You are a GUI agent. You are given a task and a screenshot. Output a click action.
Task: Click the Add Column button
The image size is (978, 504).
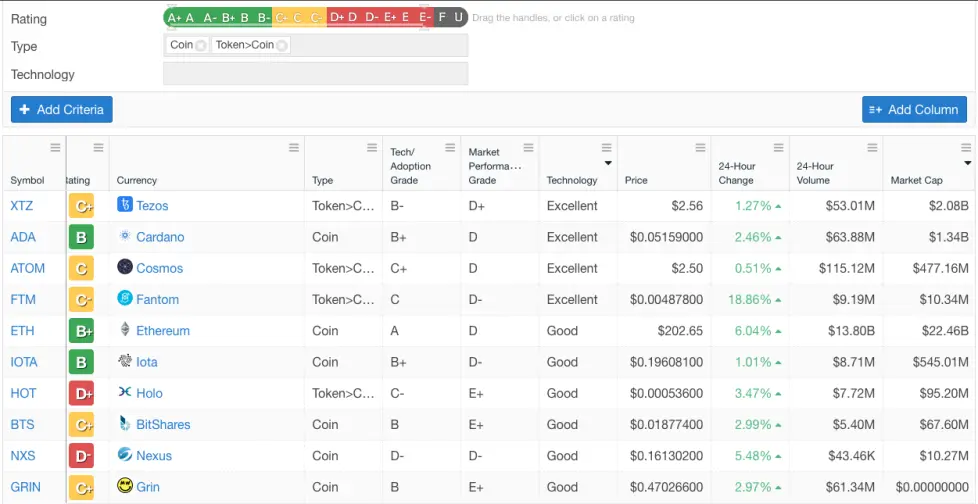click(x=914, y=109)
